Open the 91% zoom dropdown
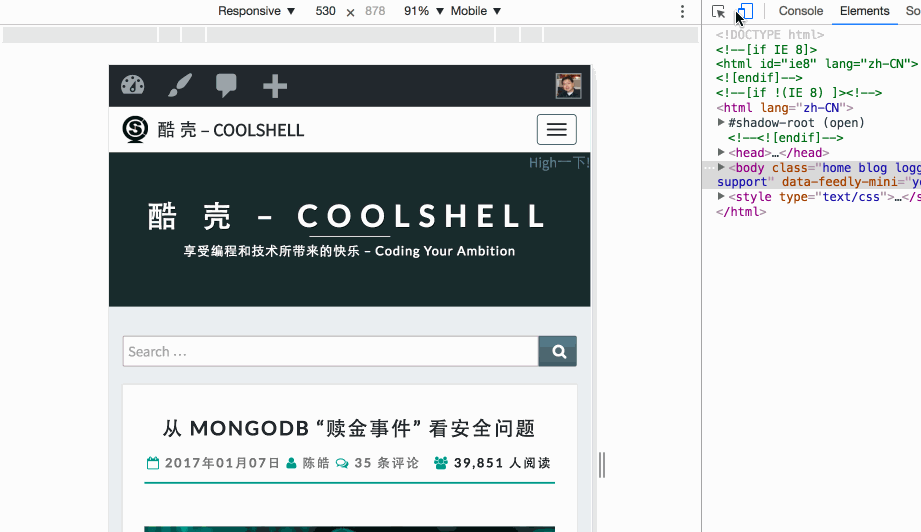This screenshot has width=921, height=532. click(423, 11)
